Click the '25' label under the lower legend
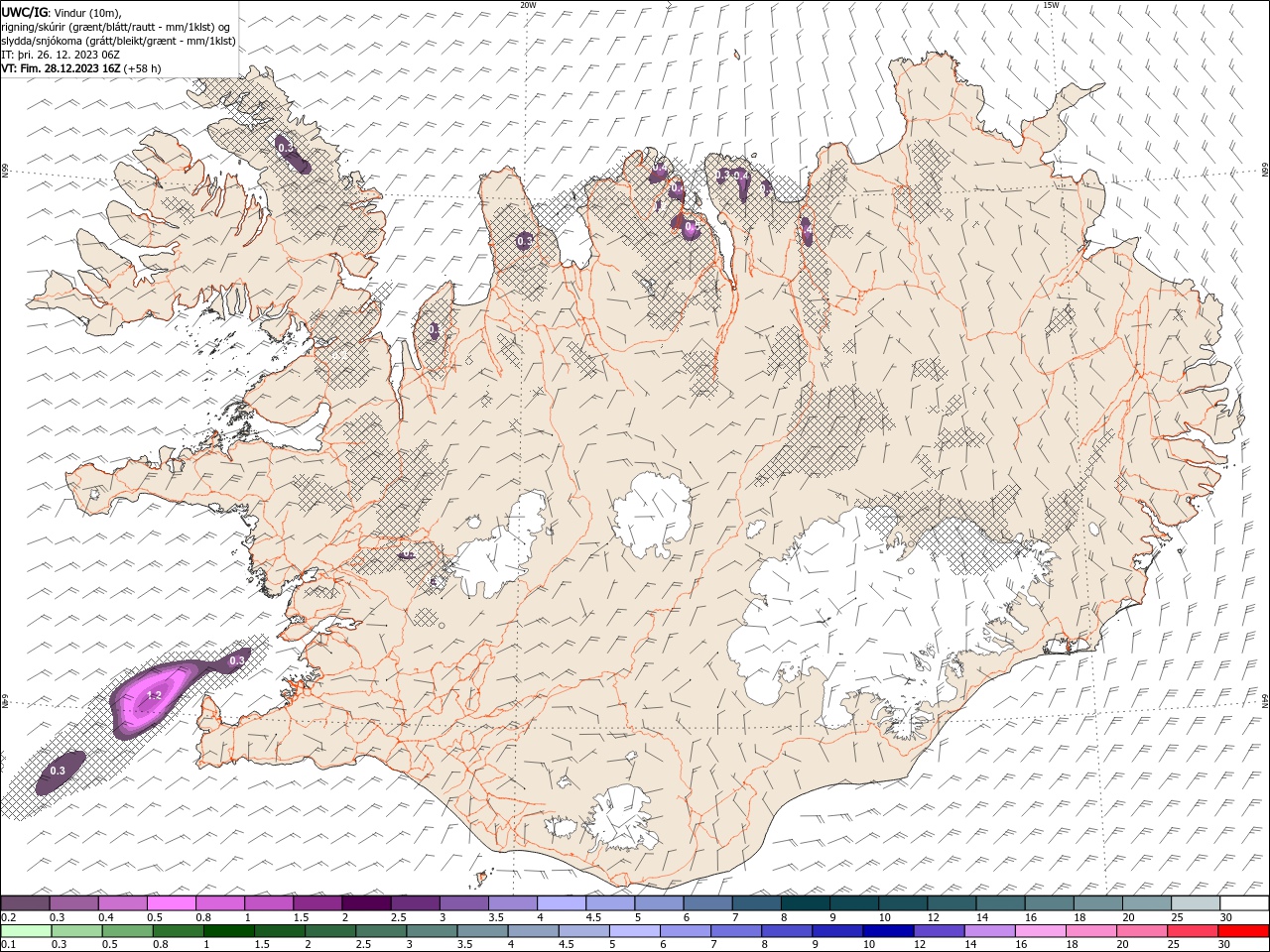 click(1176, 945)
